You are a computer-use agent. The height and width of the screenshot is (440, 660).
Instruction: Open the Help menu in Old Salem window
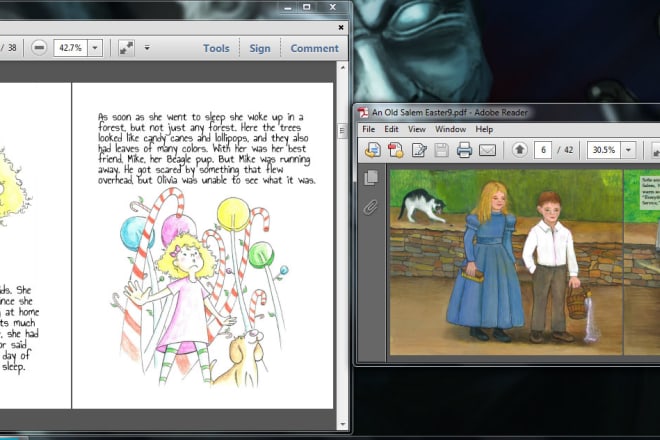pyautogui.click(x=484, y=129)
